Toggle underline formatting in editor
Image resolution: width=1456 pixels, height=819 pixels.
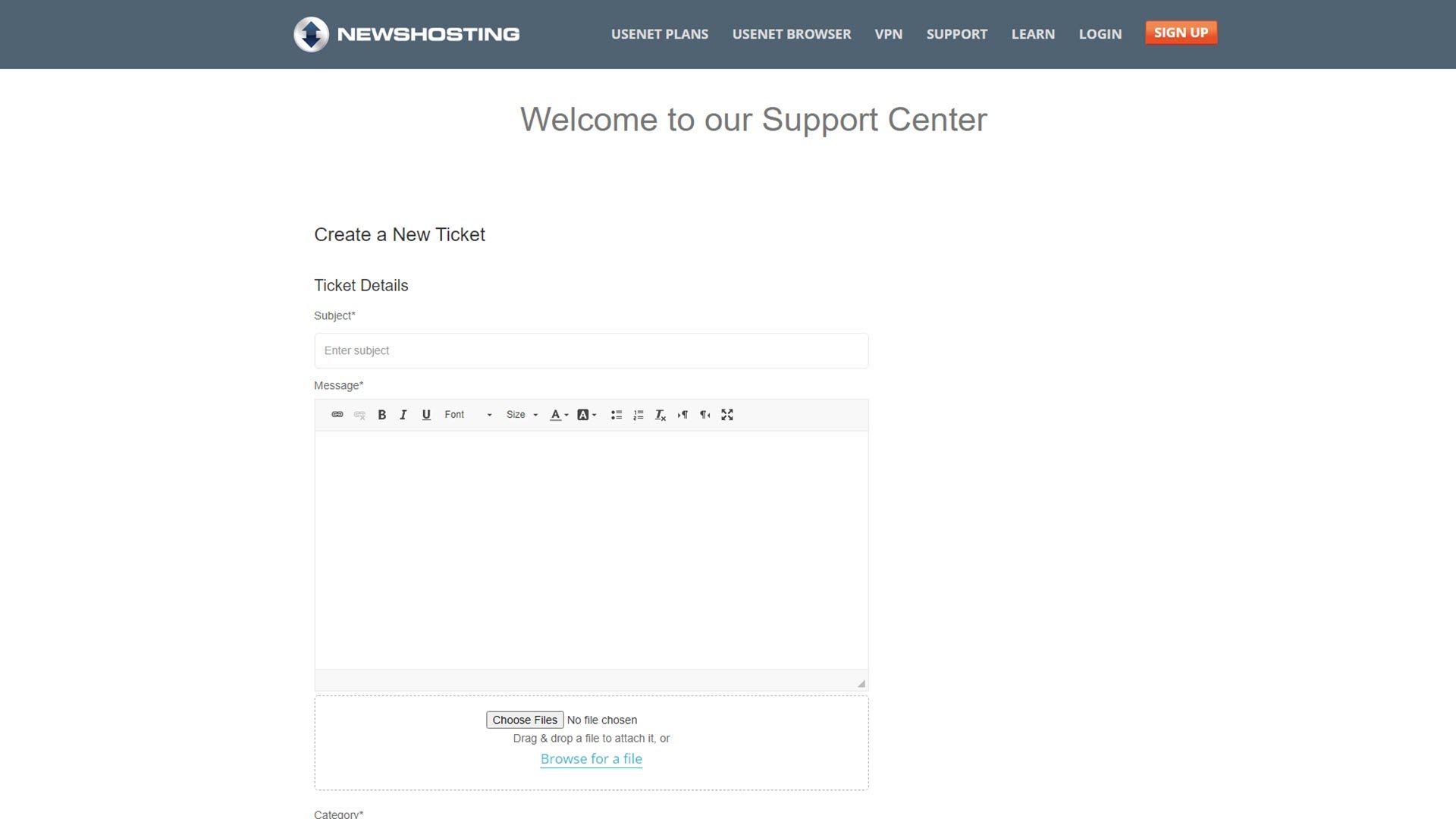point(426,415)
